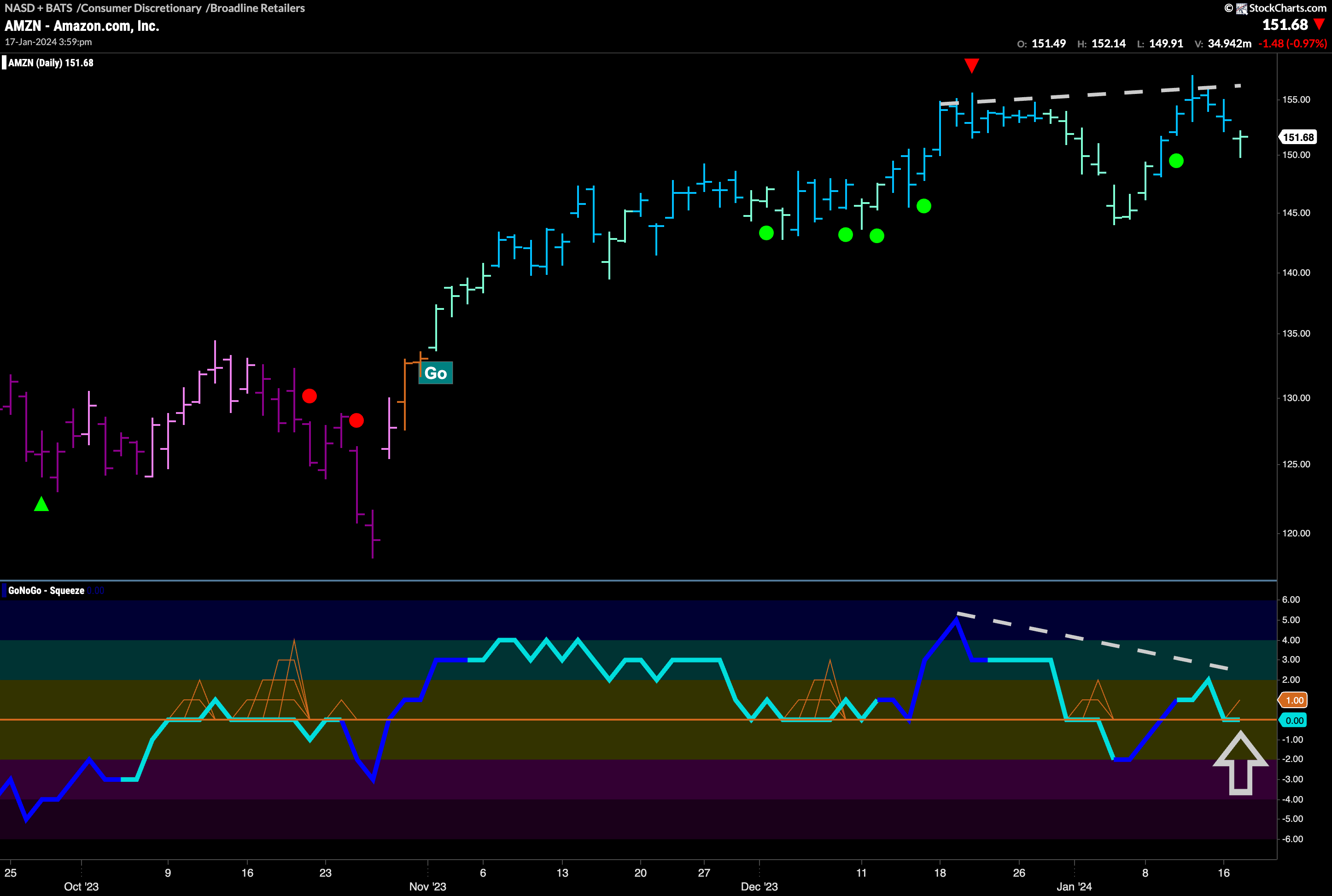Viewport: 1332px width, 896px height.
Task: Click the red dot near October 26 bar
Action: (356, 420)
